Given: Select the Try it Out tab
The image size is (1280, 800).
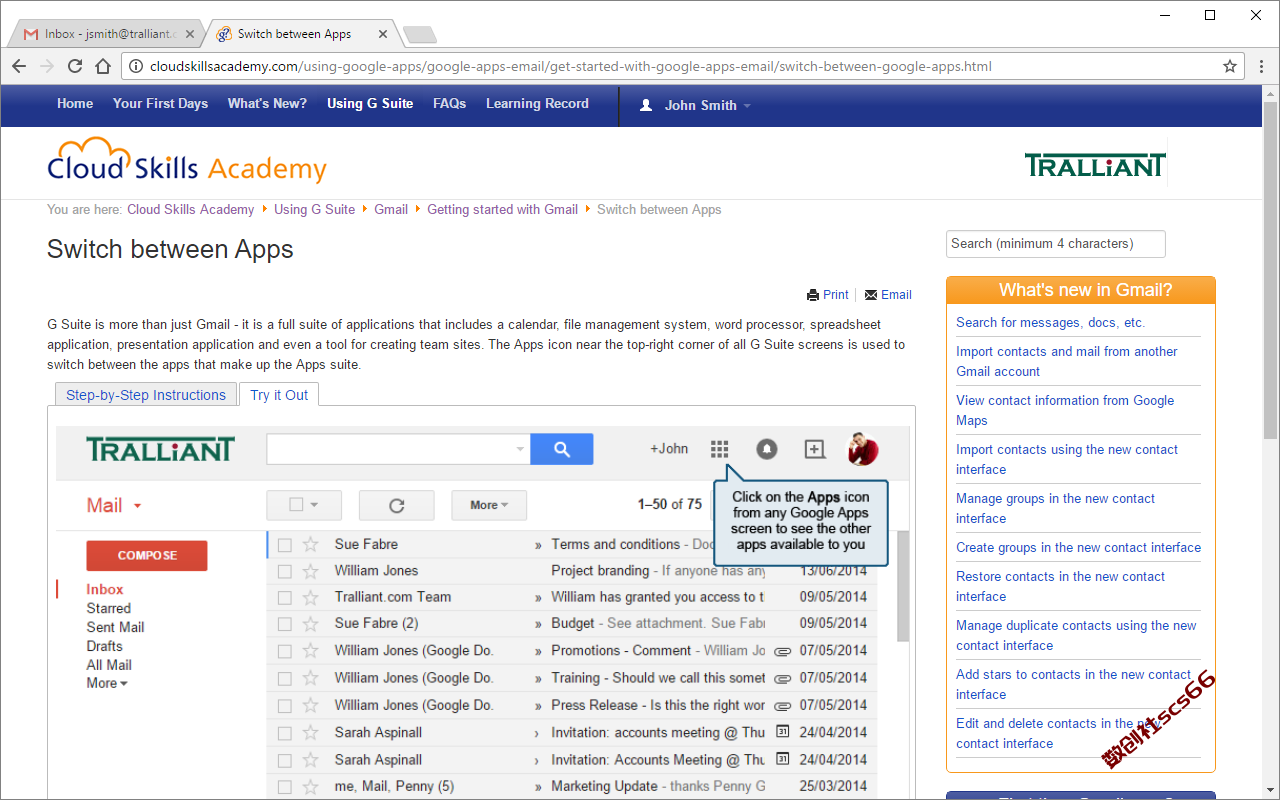Looking at the screenshot, I should click(279, 395).
